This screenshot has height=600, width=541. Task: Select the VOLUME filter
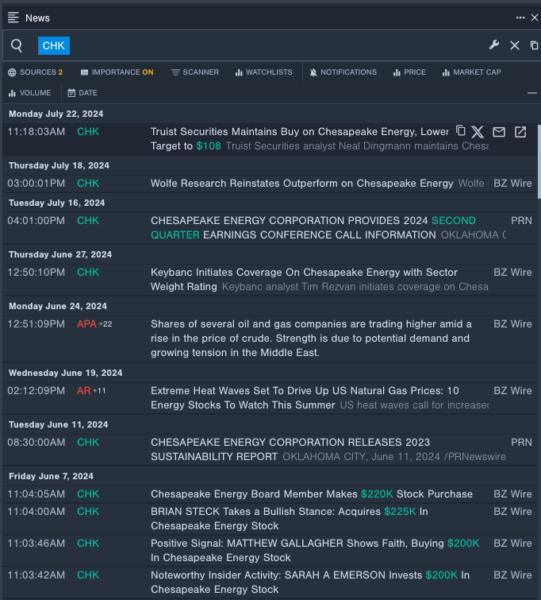coord(29,93)
